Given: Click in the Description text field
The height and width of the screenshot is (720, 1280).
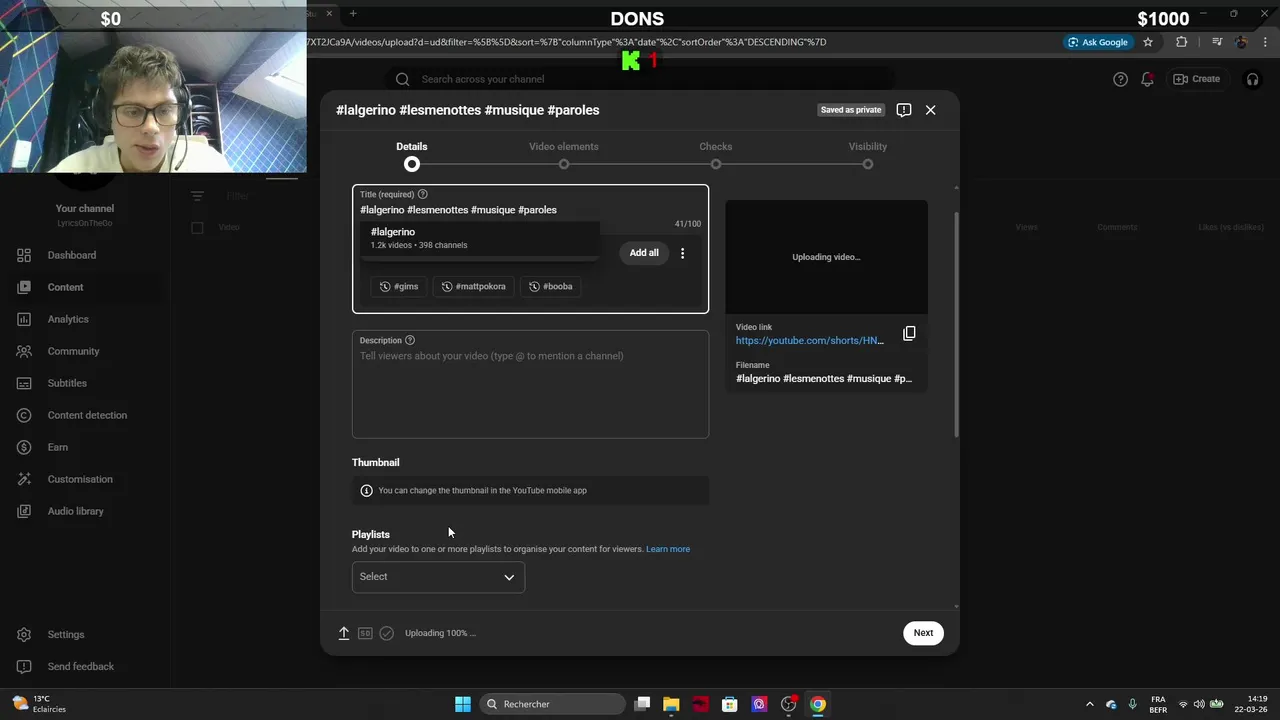Looking at the screenshot, I should [530, 385].
